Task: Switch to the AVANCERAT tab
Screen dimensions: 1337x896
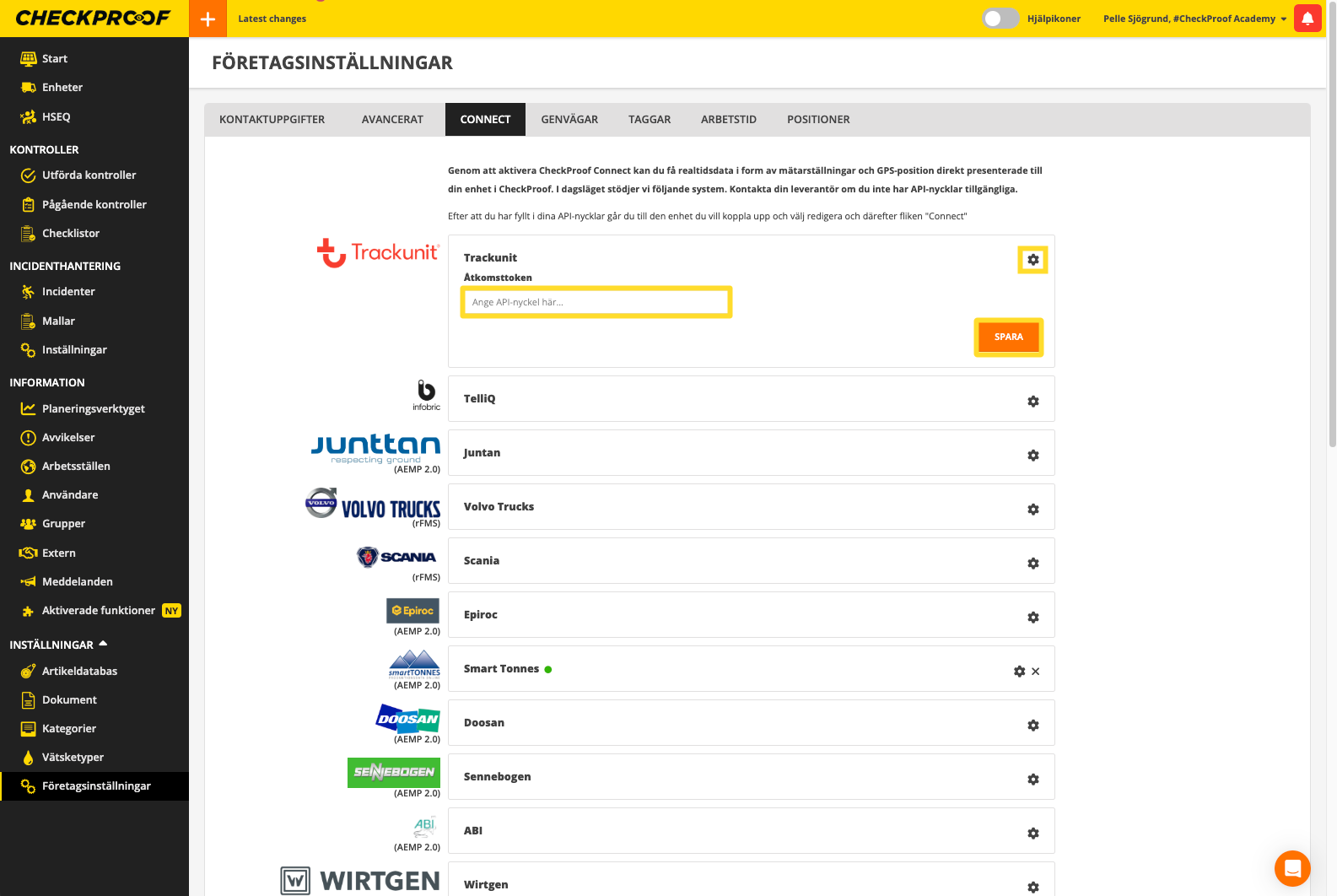Action: tap(392, 120)
